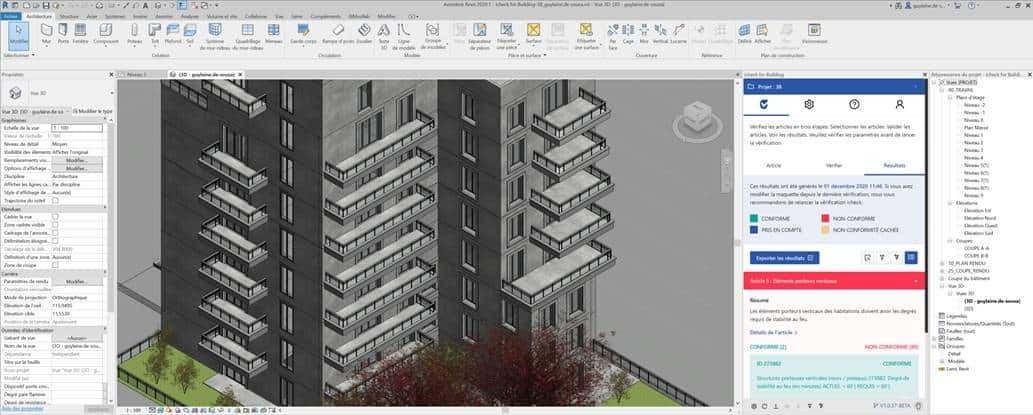Filter by the NON-CONFORME (89) count link
The width and height of the screenshot is (1033, 415).
(x=891, y=346)
